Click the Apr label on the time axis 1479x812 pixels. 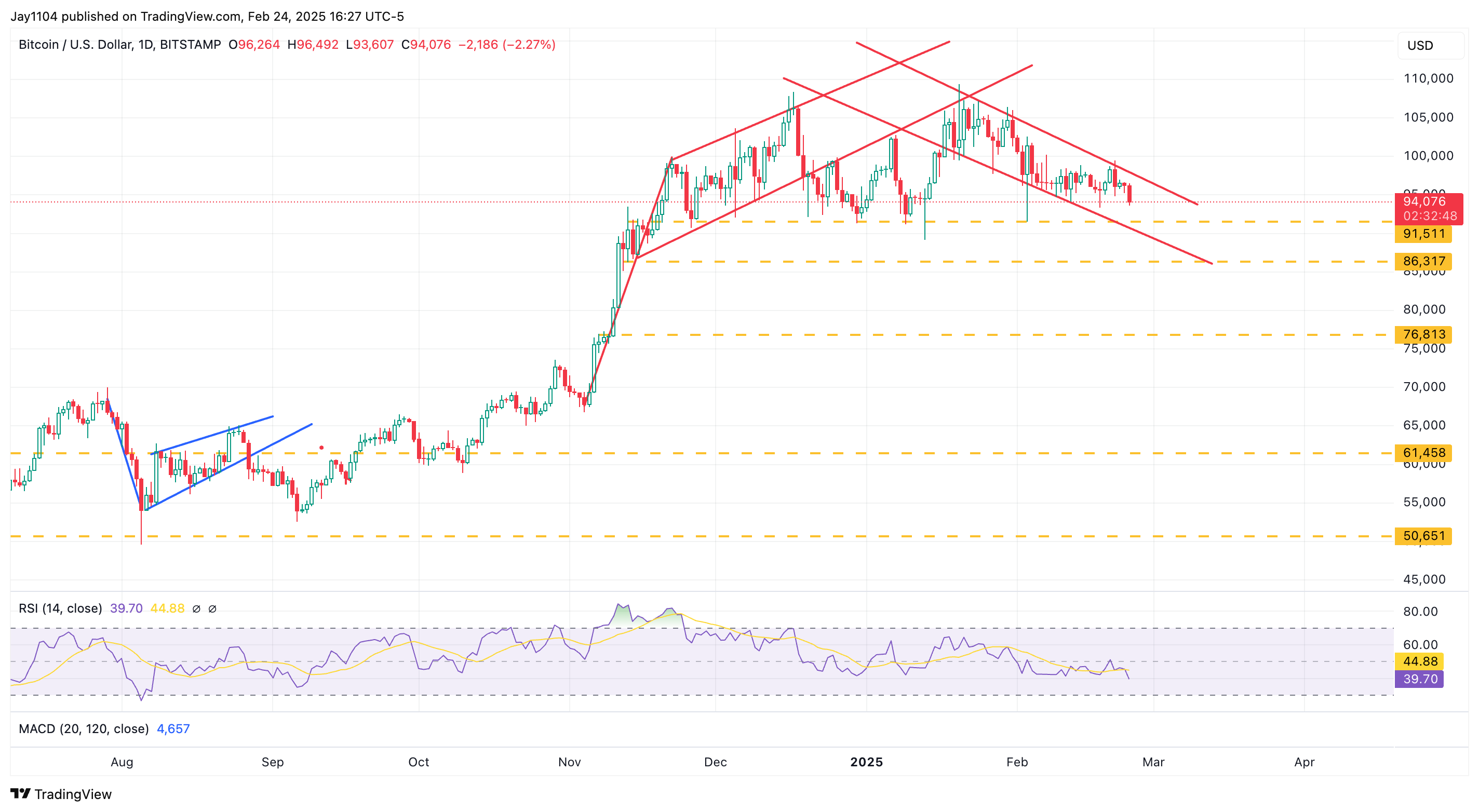1305,762
